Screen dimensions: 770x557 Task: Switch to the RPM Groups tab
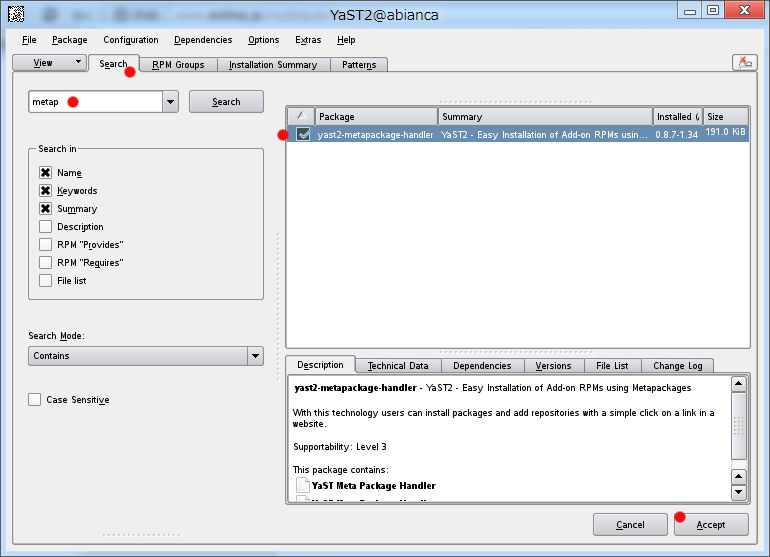coord(178,65)
